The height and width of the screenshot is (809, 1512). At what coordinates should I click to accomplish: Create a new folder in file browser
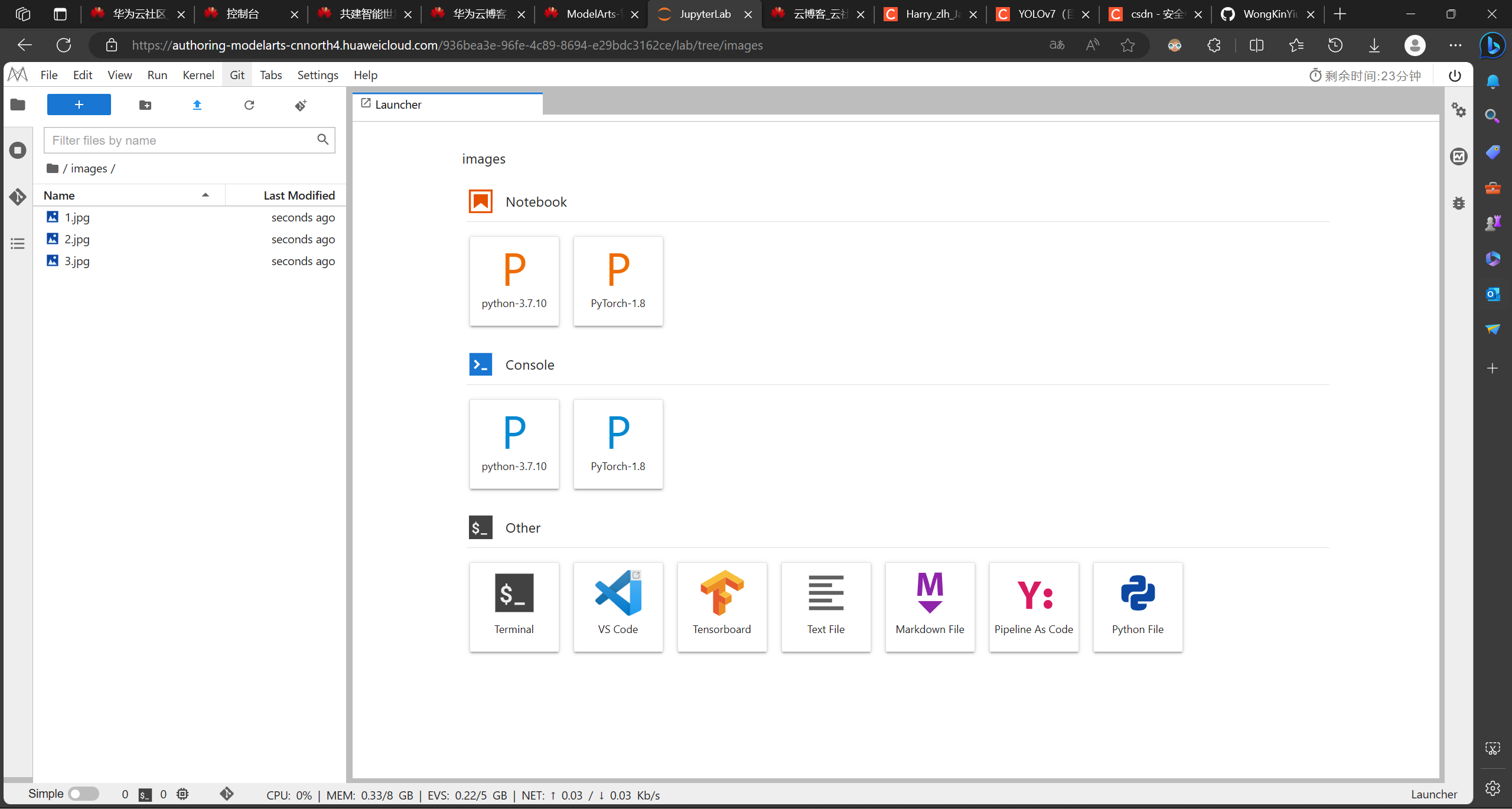145,105
